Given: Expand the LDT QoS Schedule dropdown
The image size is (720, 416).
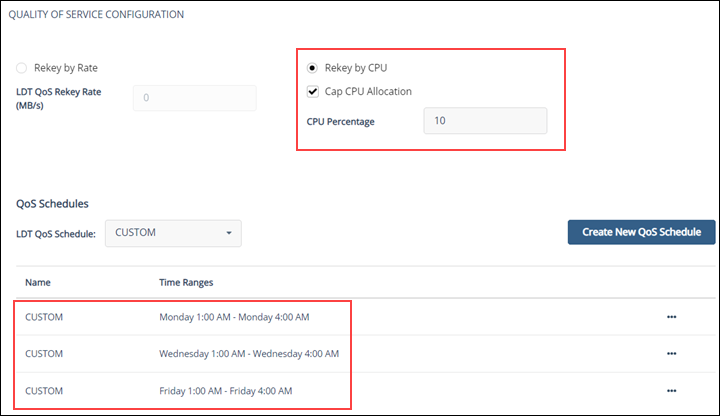Looking at the screenshot, I should coord(173,233).
